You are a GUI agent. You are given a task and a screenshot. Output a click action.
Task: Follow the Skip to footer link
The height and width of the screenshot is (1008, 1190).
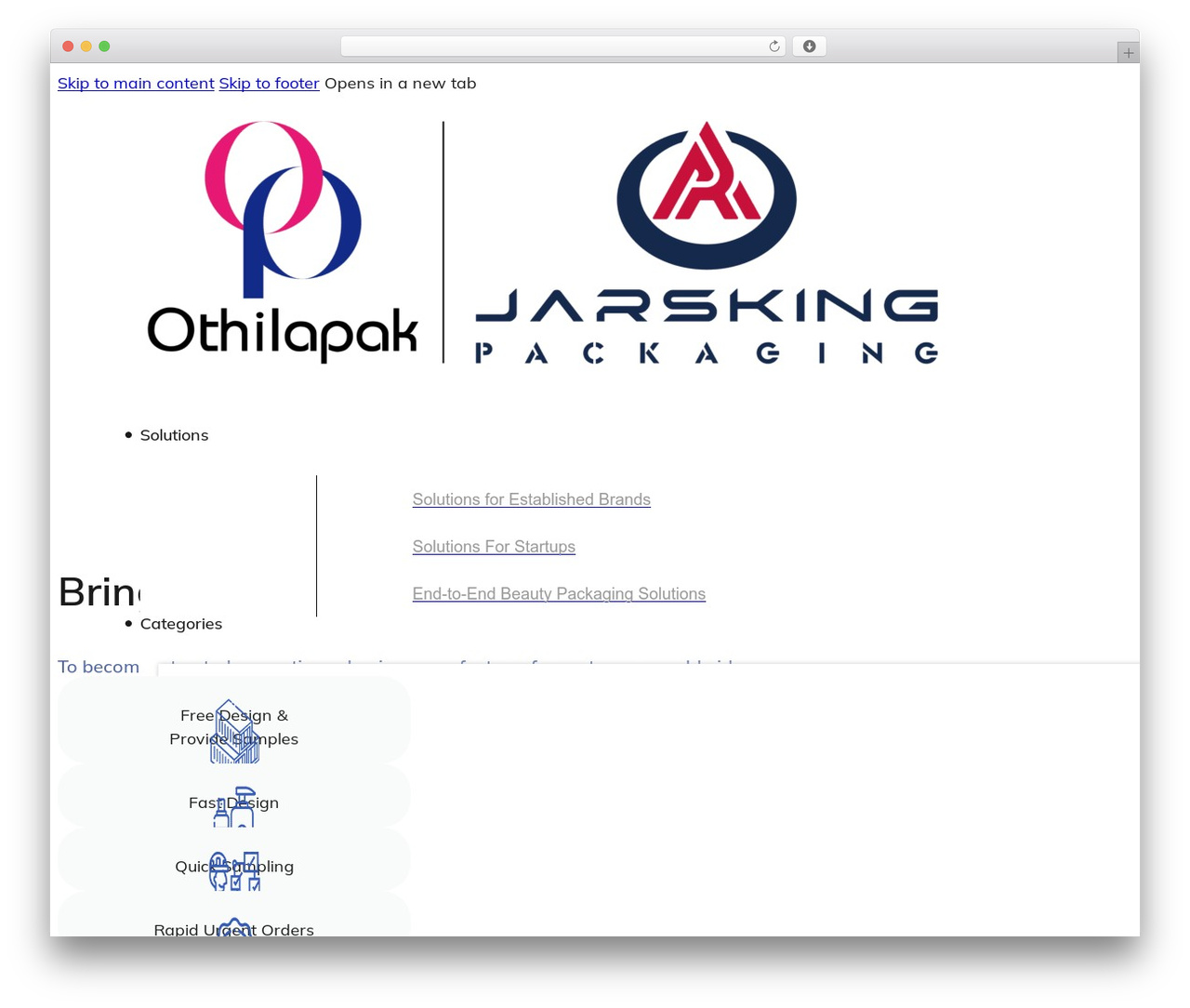pyautogui.click(x=269, y=83)
